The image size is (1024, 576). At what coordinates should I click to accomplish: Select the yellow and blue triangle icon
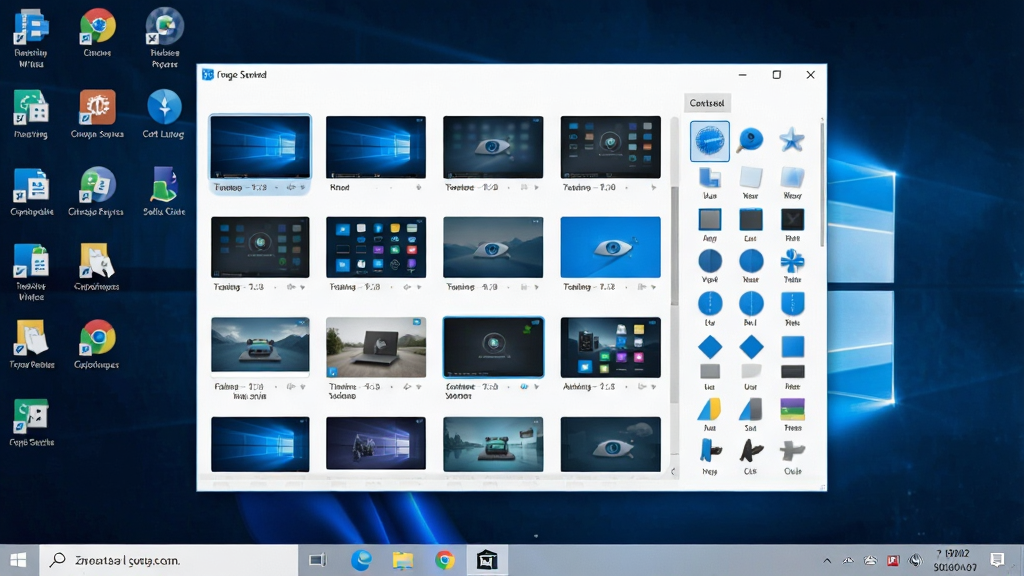tap(709, 409)
